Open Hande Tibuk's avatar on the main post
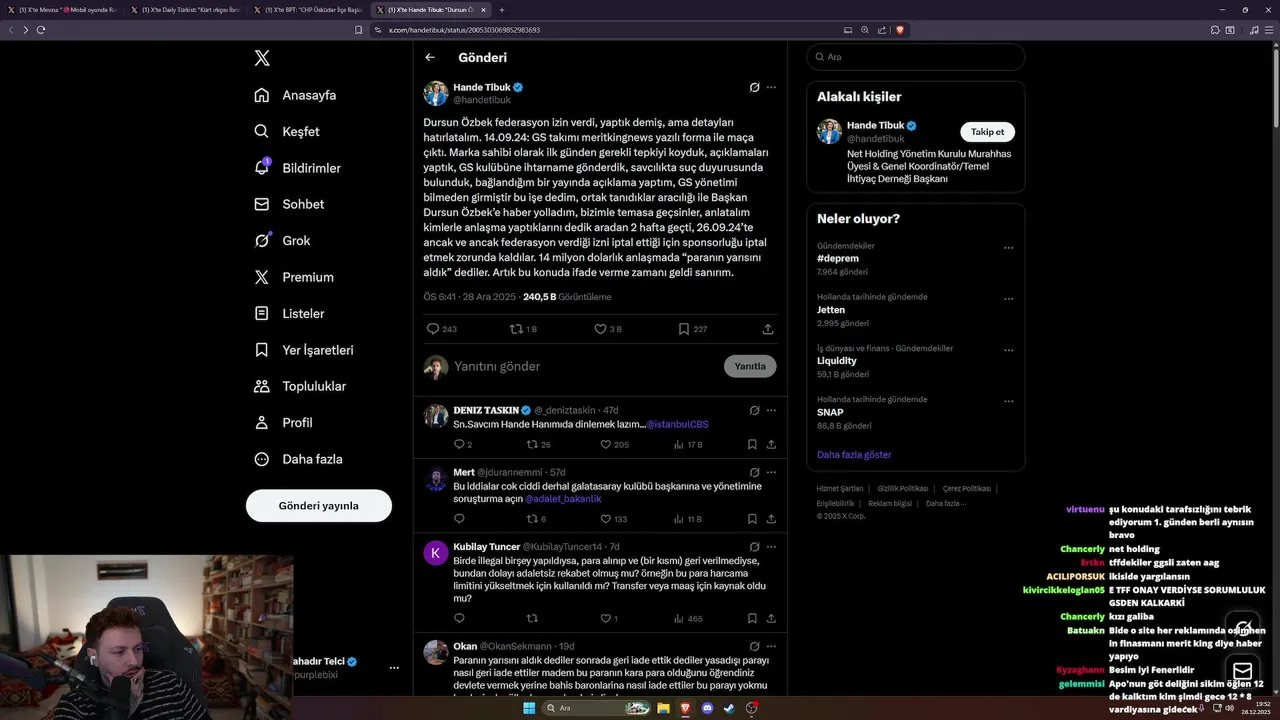The image size is (1280, 720). coord(436,93)
